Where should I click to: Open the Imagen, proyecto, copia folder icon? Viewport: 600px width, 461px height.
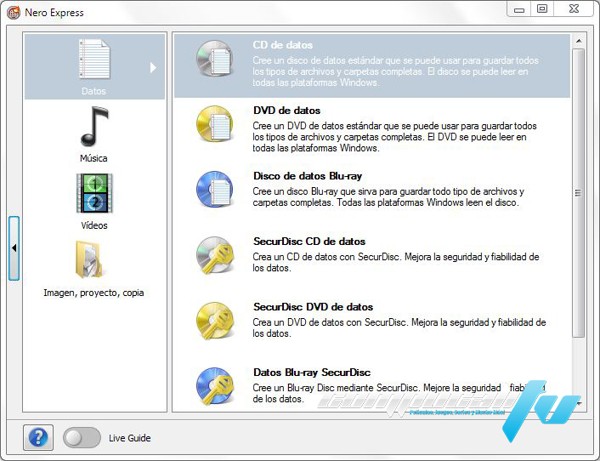[x=89, y=259]
